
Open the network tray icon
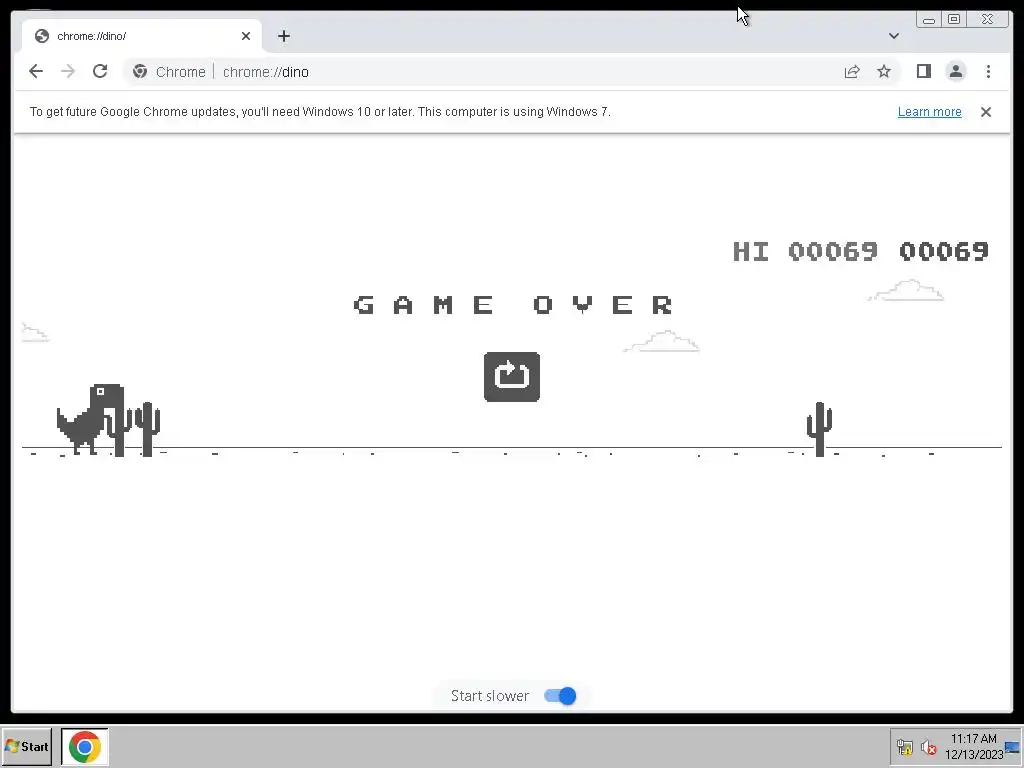coord(904,746)
